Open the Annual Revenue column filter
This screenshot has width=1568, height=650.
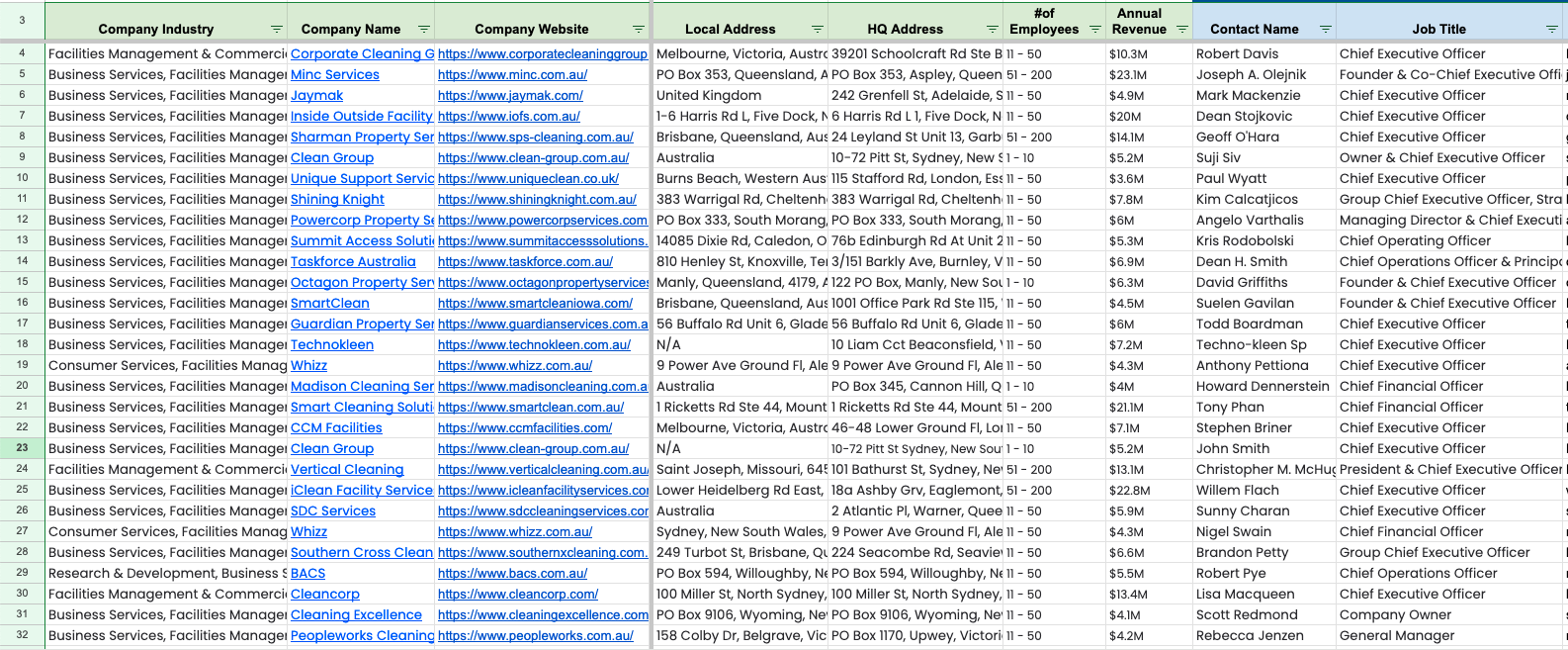click(x=1181, y=30)
